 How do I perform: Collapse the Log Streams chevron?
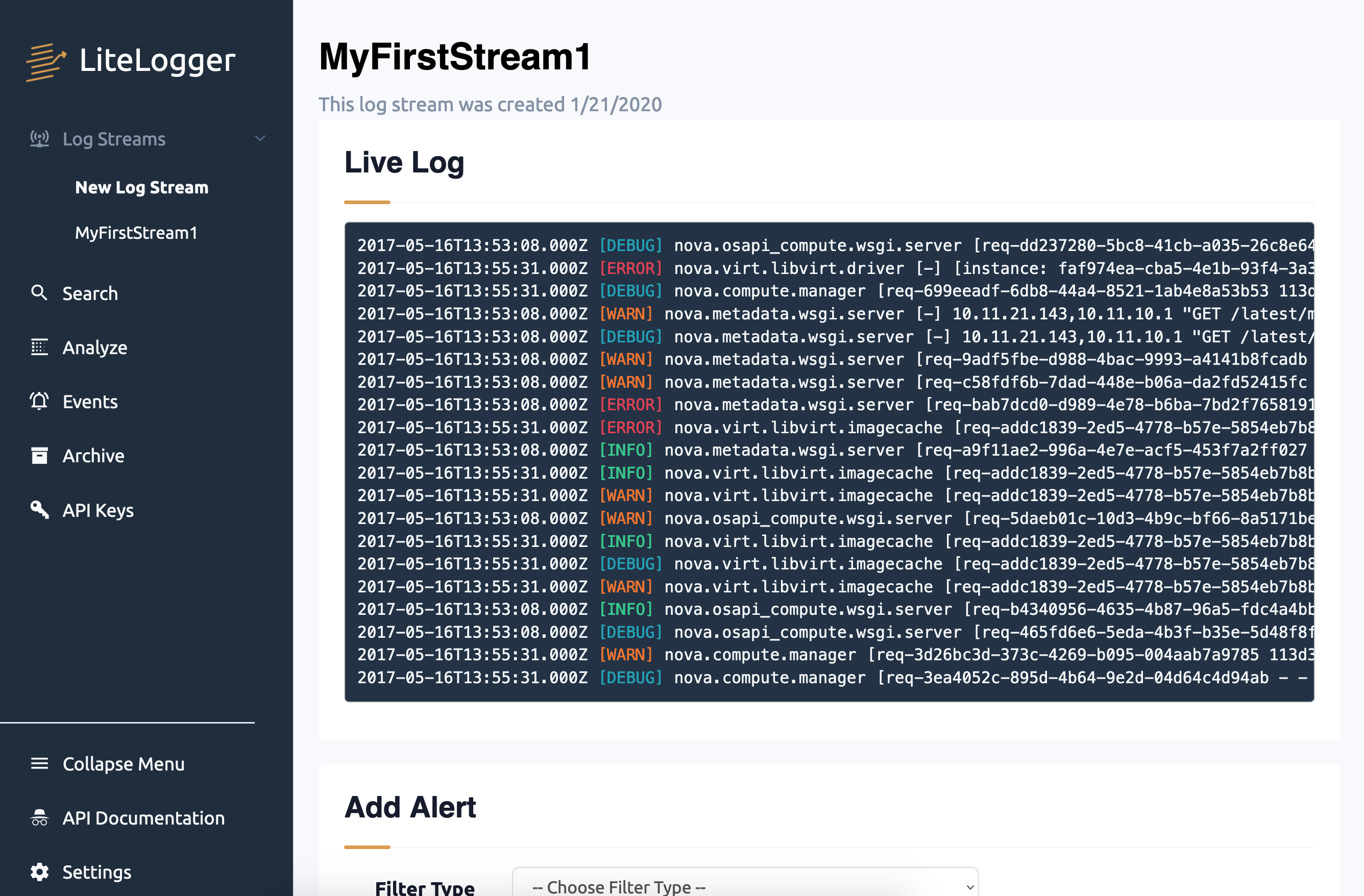point(260,139)
